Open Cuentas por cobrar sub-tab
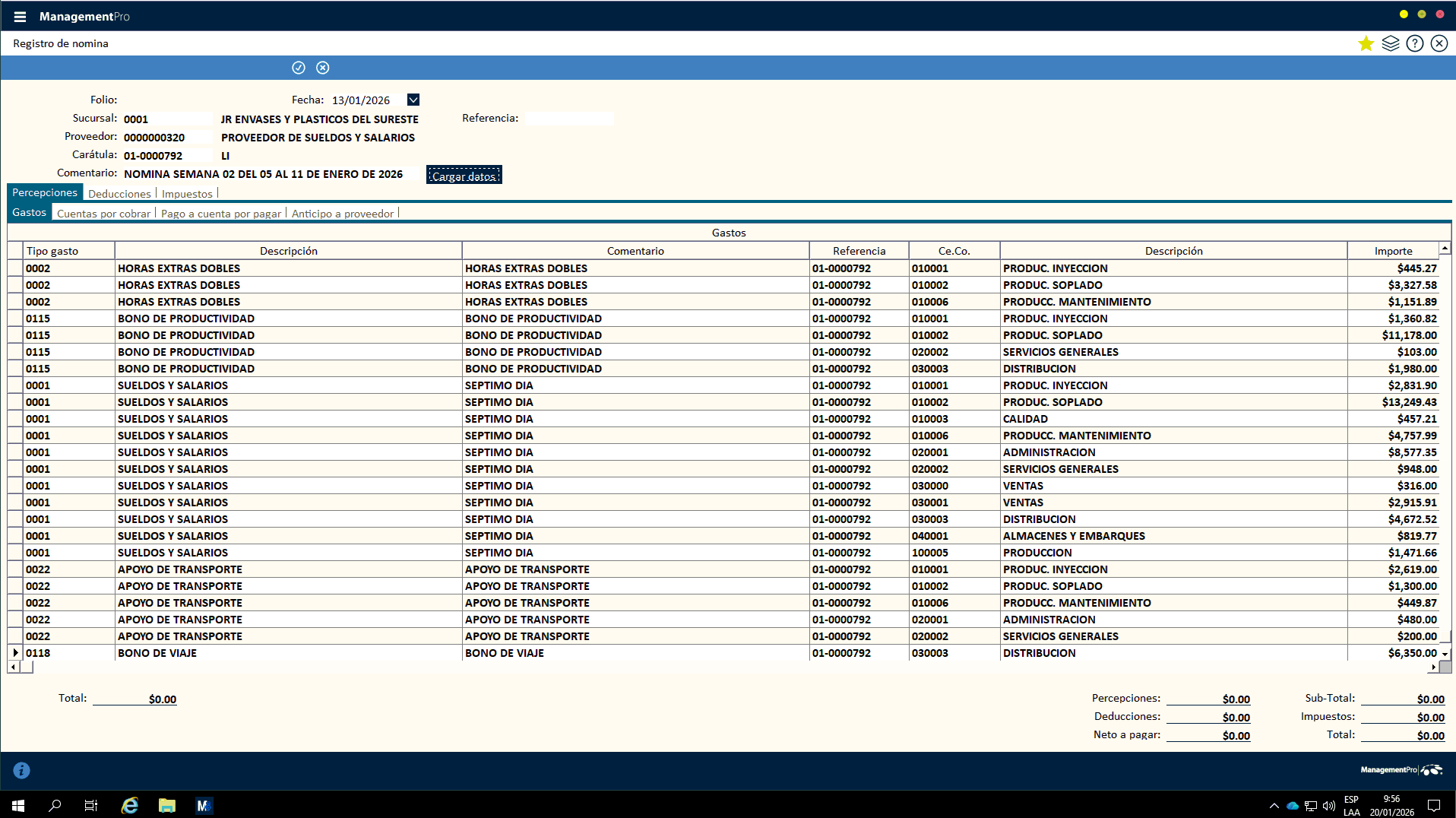The image size is (1456, 818). [x=103, y=214]
